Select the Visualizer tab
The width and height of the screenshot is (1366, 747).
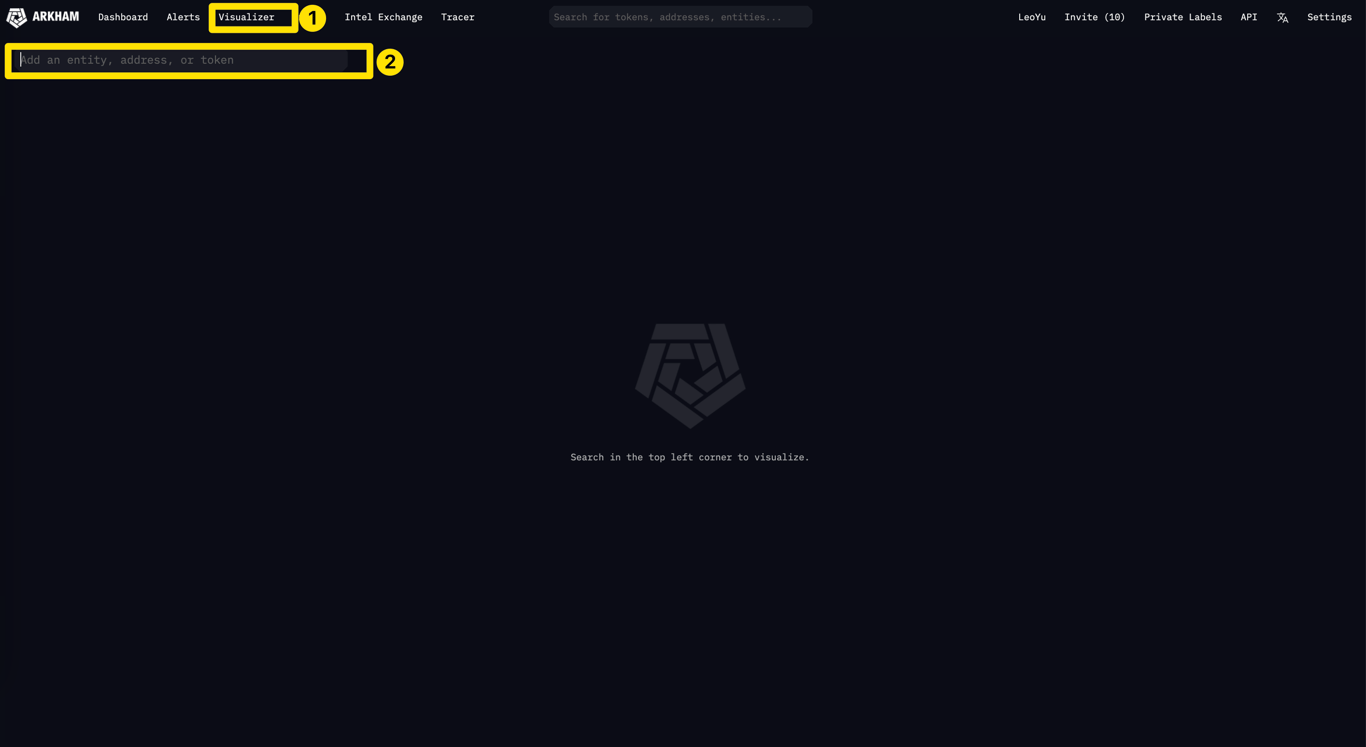(247, 17)
